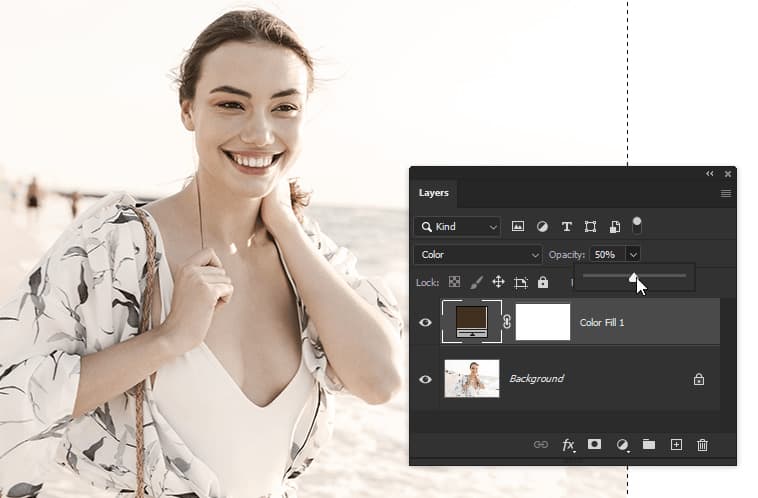The width and height of the screenshot is (758, 498).
Task: Open the Kind filter type dropdown
Action: point(457,227)
